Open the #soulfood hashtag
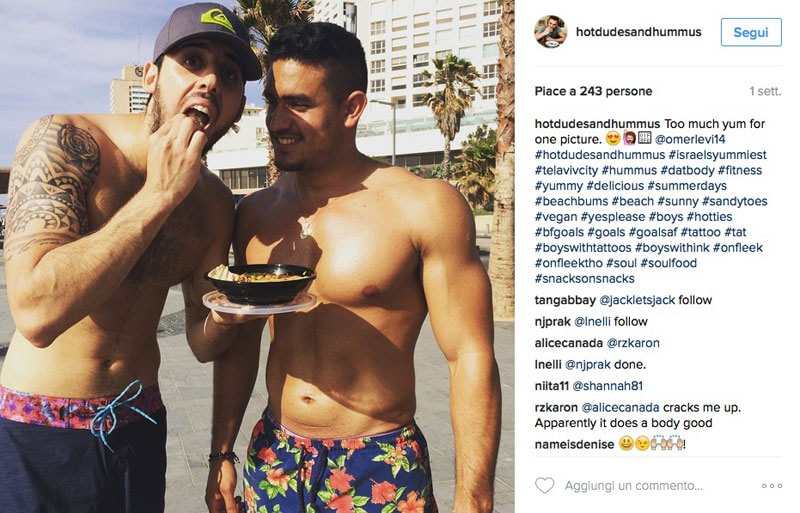The height and width of the screenshot is (513, 800). tap(669, 263)
